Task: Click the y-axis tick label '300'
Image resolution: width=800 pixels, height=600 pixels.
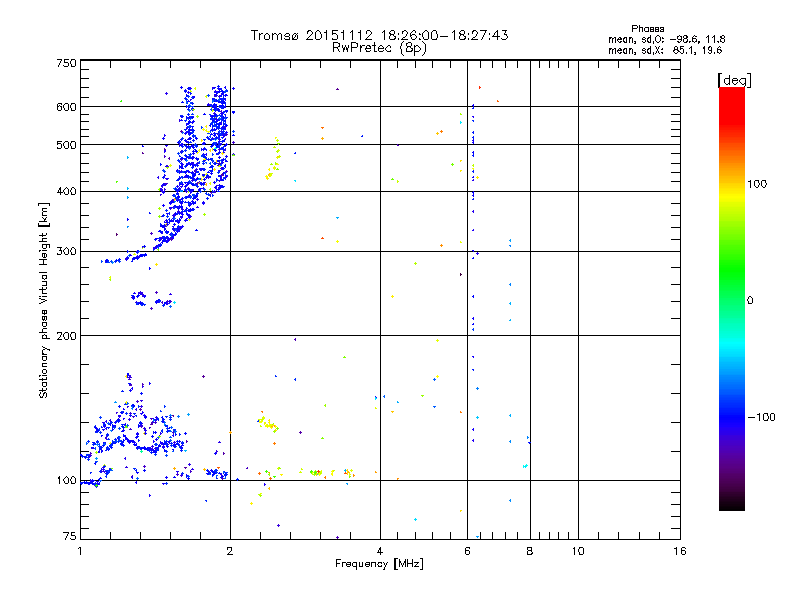Action: tap(66, 252)
